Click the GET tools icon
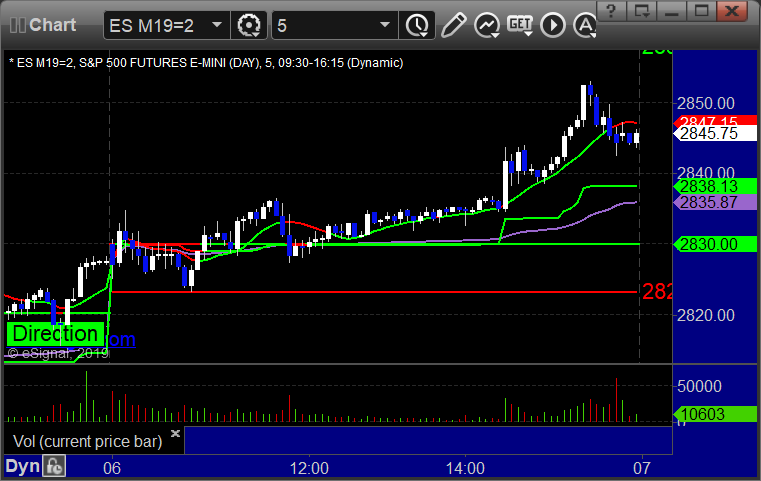Viewport: 761px width, 481px height. click(x=519, y=24)
